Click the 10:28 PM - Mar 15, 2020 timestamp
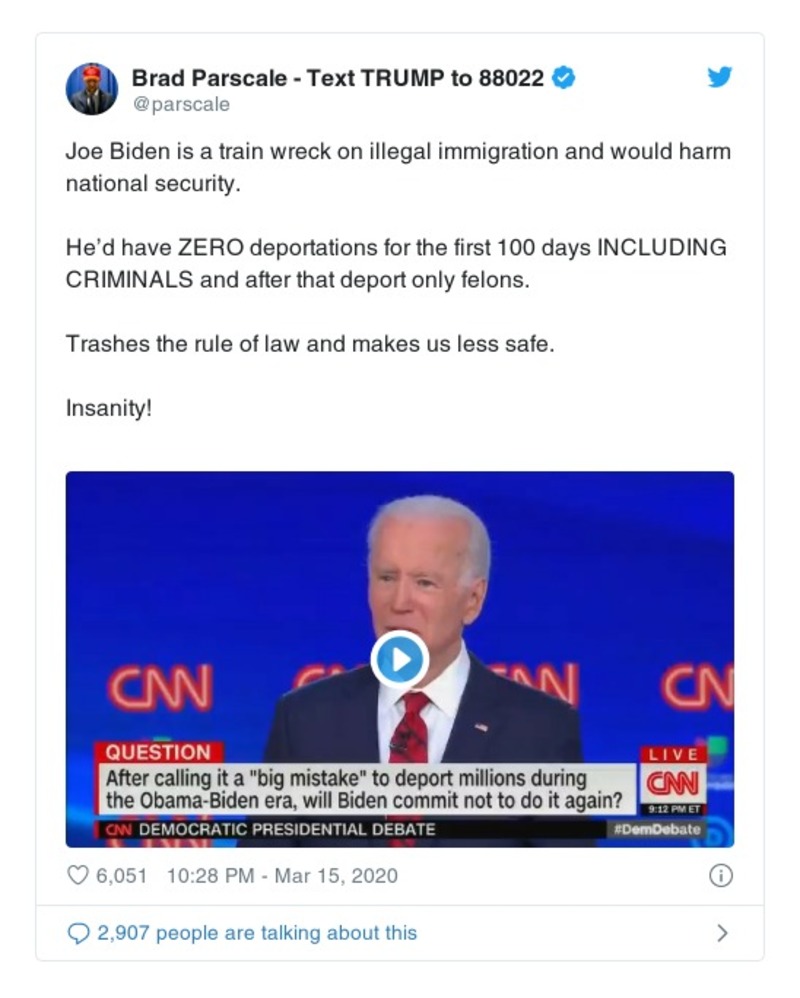 click(x=282, y=876)
